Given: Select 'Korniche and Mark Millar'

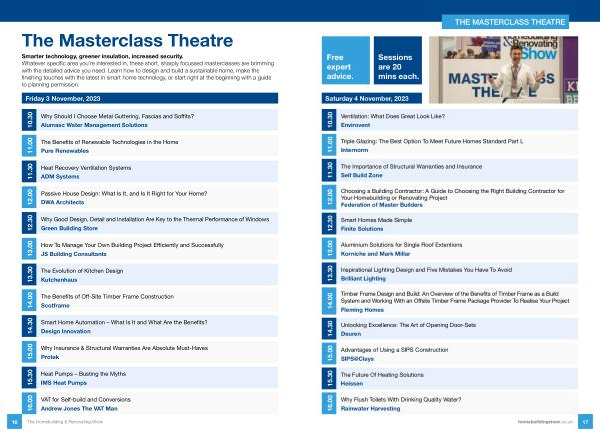Looking at the screenshot, I should coord(375,254).
